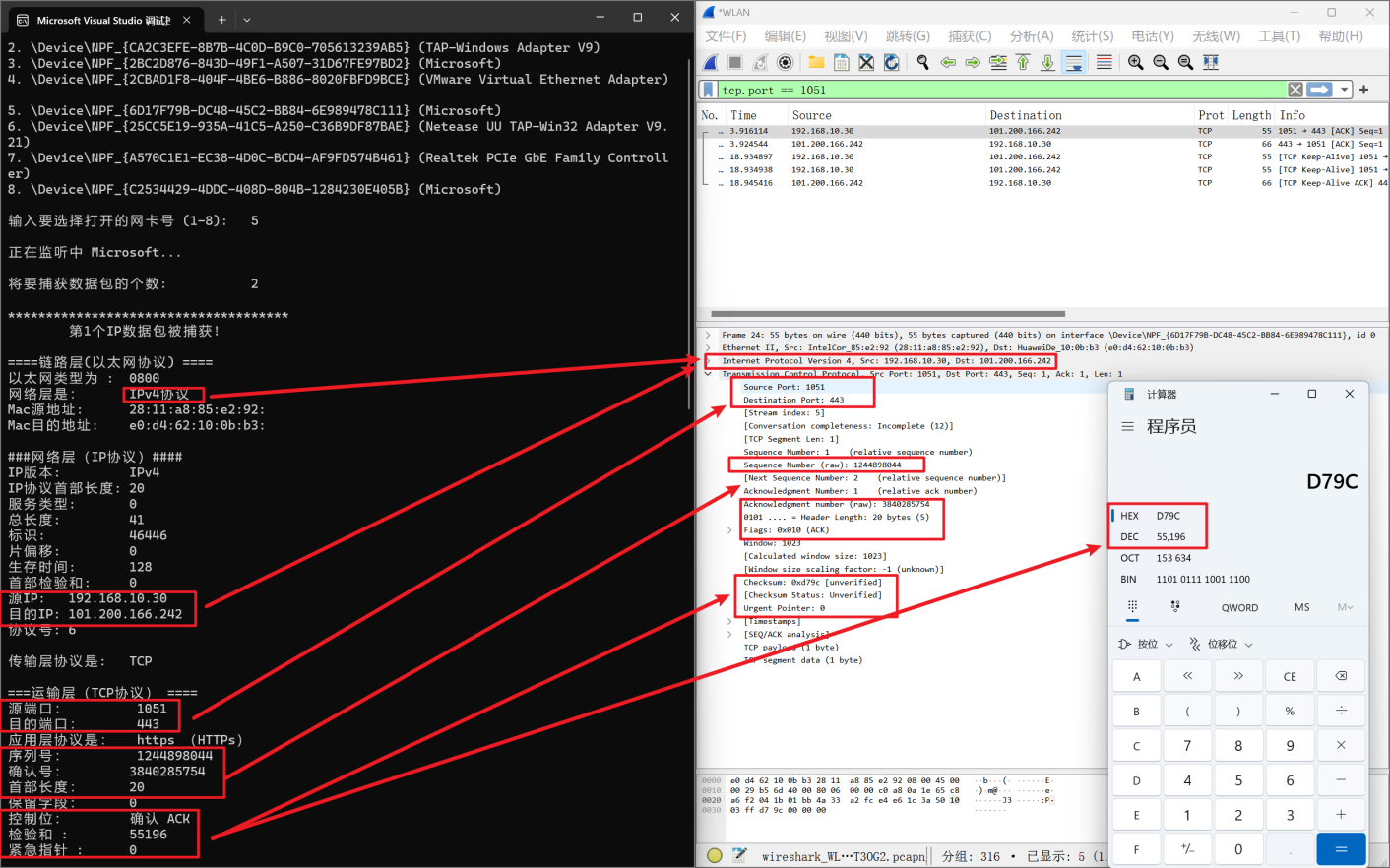
Task: Expand the Ethernet II tree node
Action: coord(707,347)
